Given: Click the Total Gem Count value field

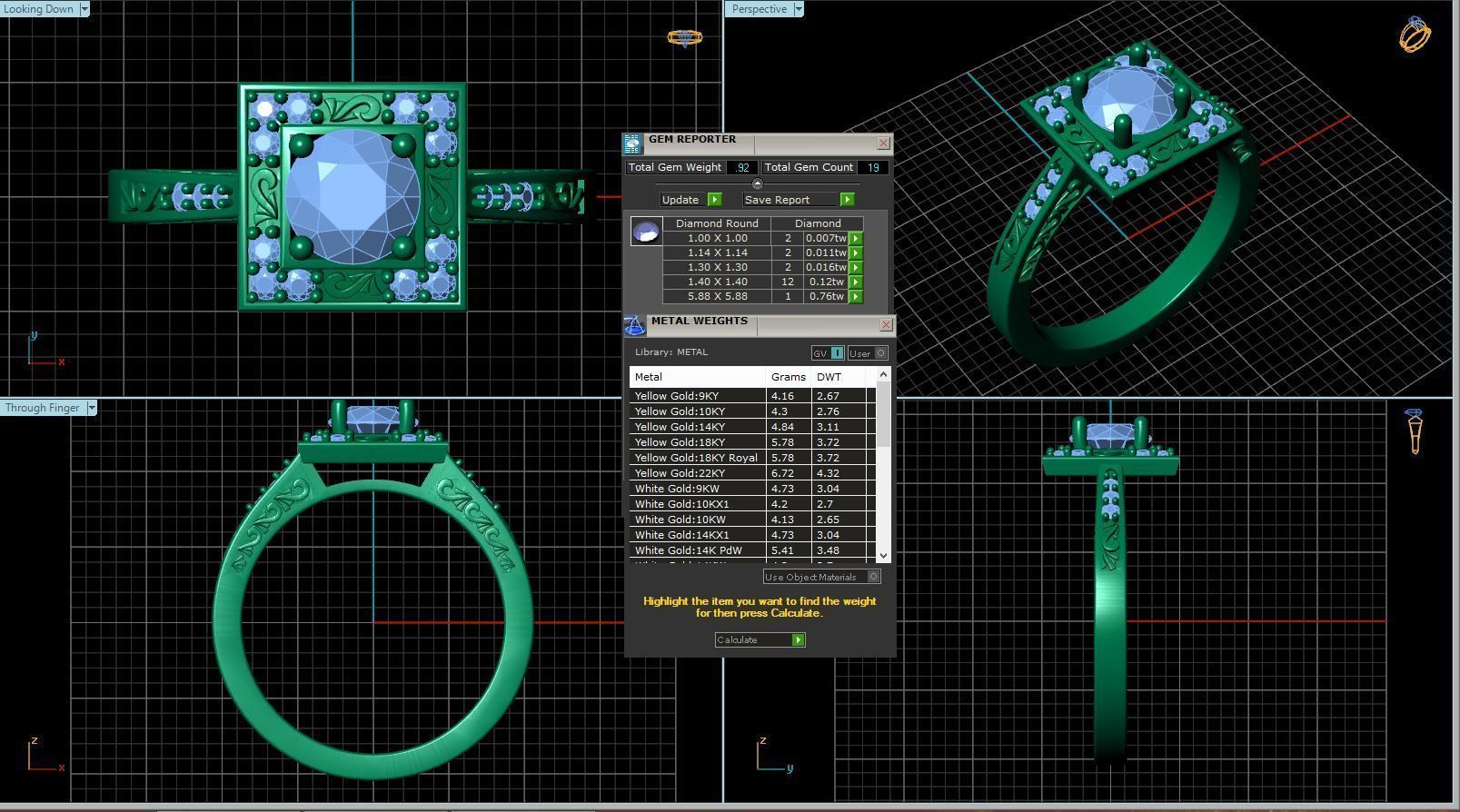Looking at the screenshot, I should (872, 168).
